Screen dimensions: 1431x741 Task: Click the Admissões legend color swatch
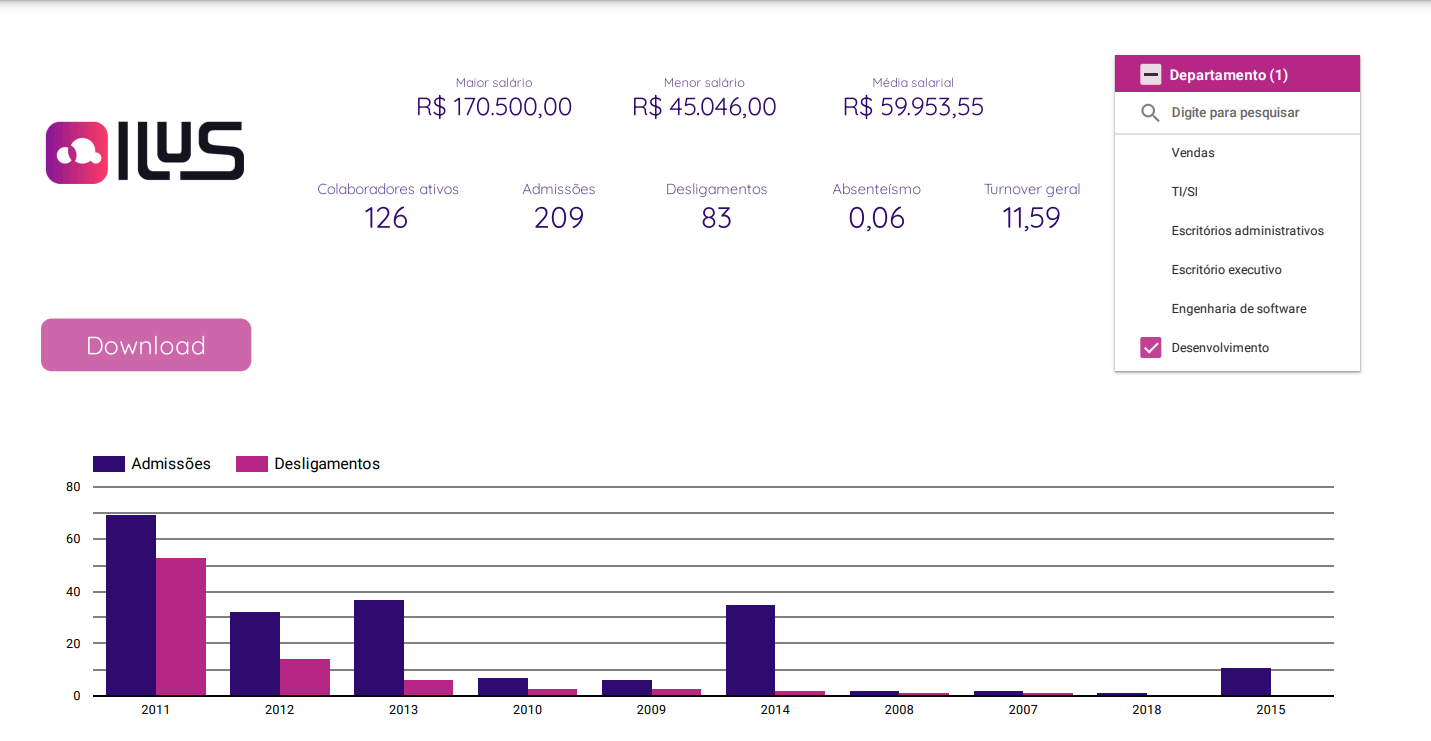[109, 464]
